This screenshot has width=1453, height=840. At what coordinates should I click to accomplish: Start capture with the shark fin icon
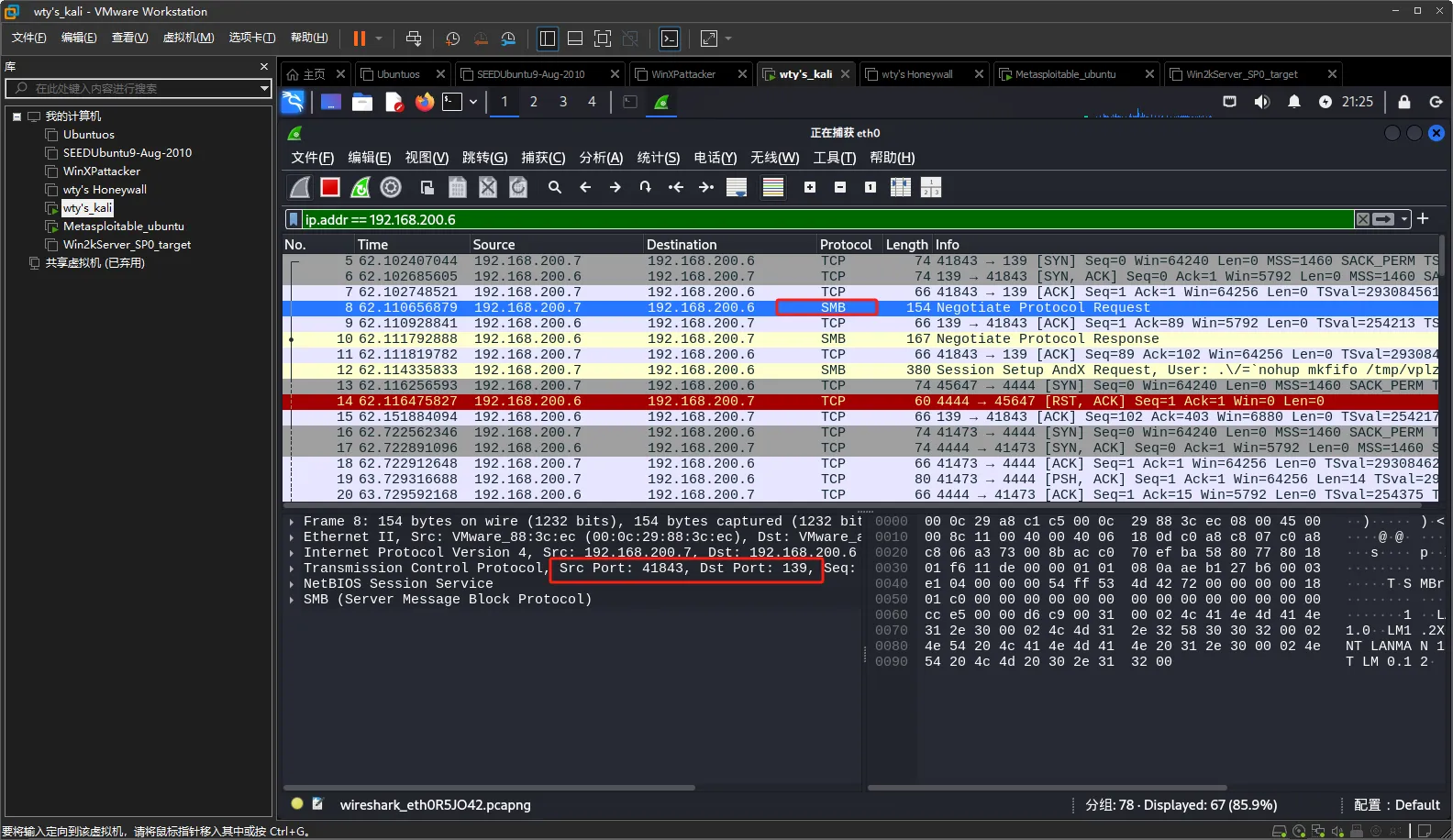click(x=300, y=187)
